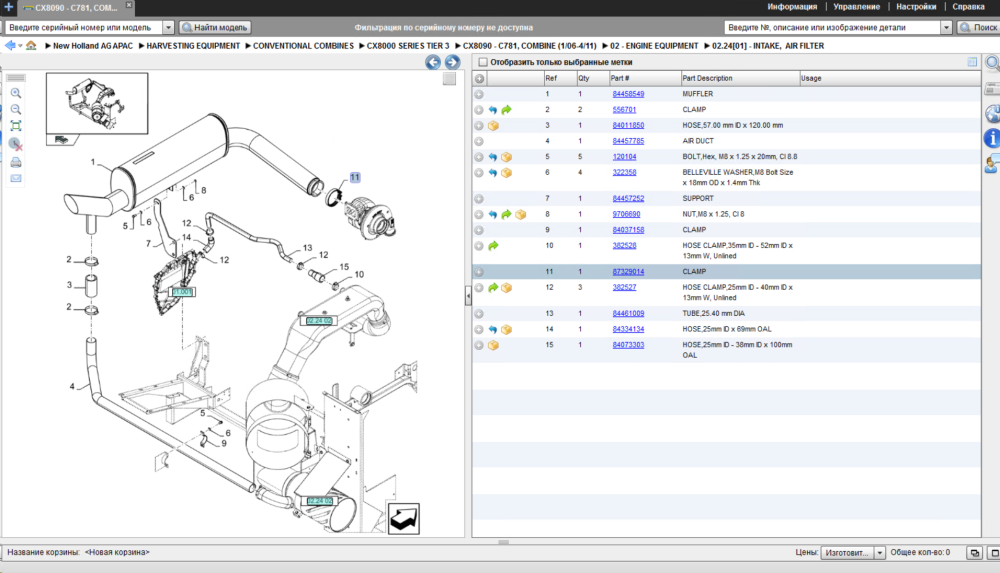
Task: Click the blue arrow on the 84334134 row
Action: click(x=493, y=330)
